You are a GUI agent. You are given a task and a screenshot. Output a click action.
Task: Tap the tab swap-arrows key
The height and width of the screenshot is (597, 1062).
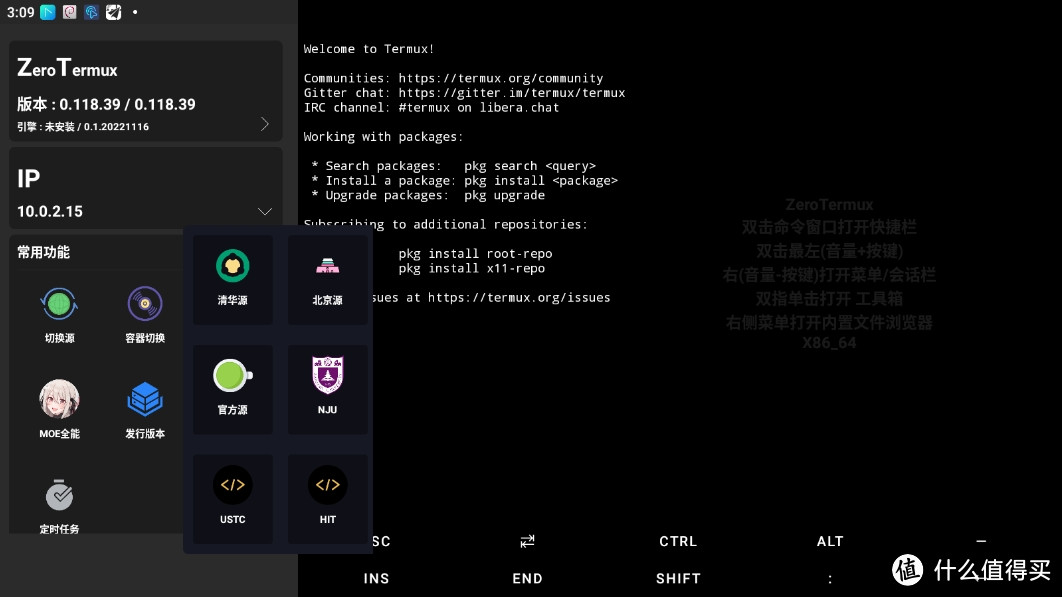coord(527,541)
